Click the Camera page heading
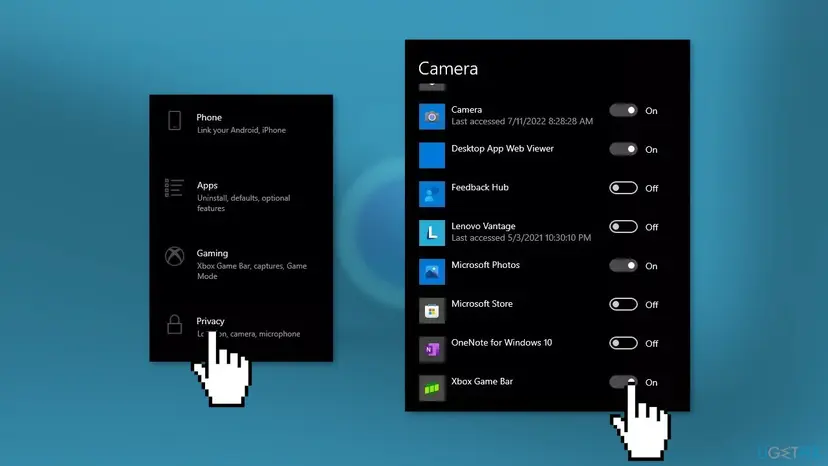 tap(448, 69)
